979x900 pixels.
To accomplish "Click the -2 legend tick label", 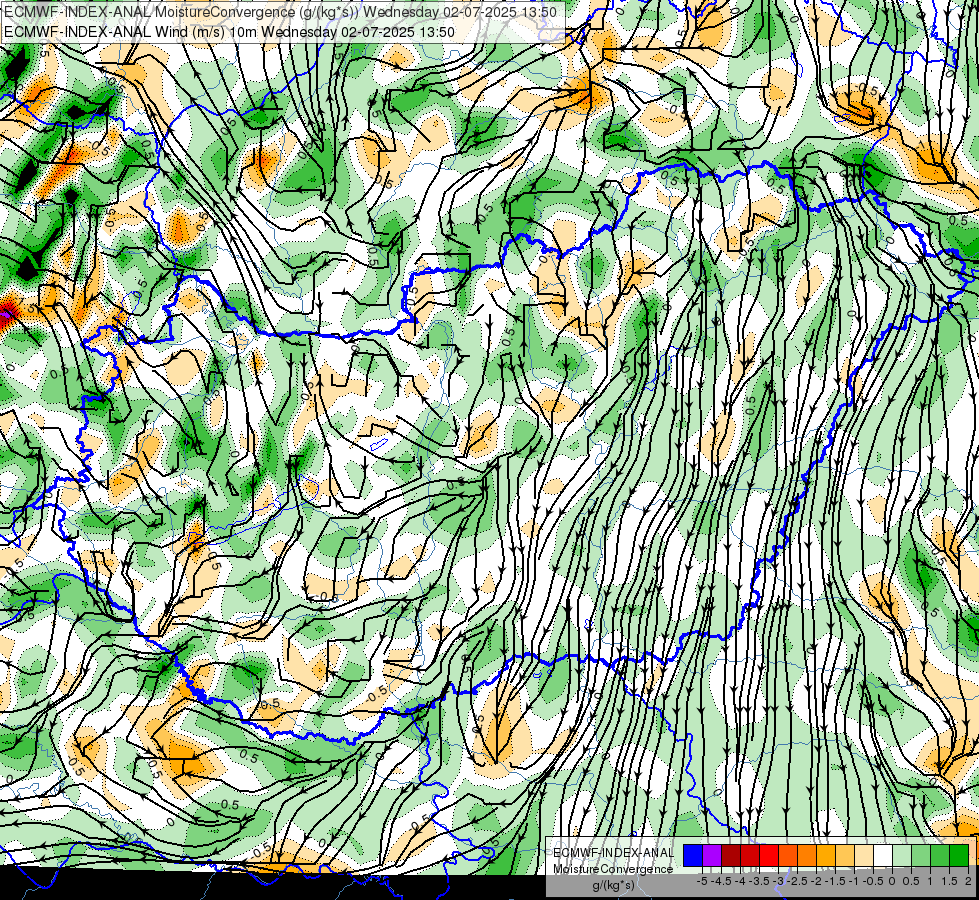I will [x=817, y=881].
